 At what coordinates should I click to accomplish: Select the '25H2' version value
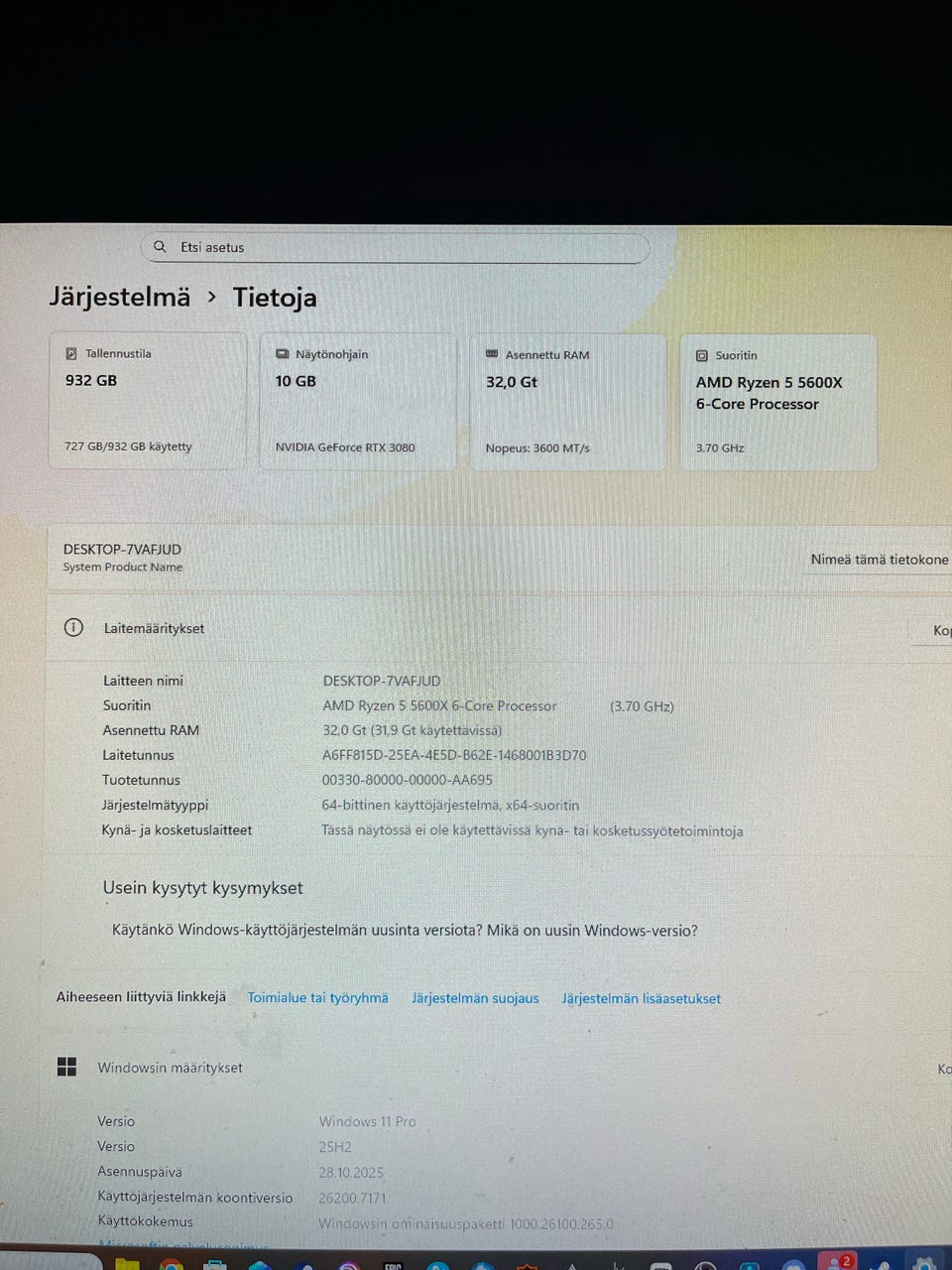(x=335, y=1147)
